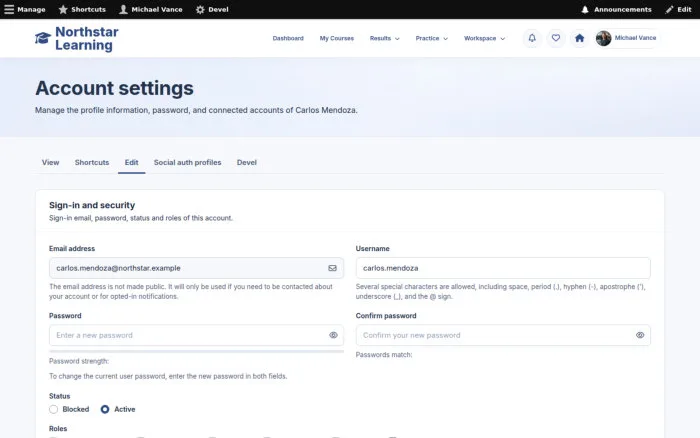Expand the Results dropdown menu

(385, 38)
